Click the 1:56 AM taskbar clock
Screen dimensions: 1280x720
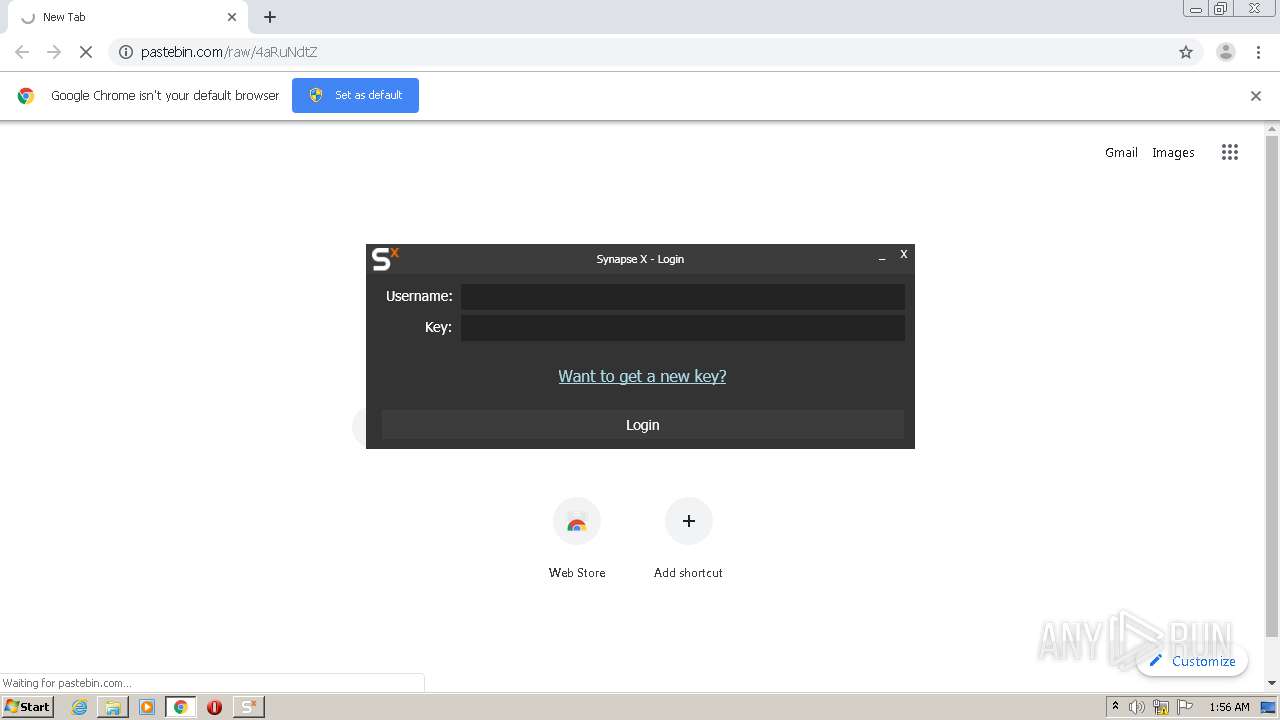tap(1229, 707)
